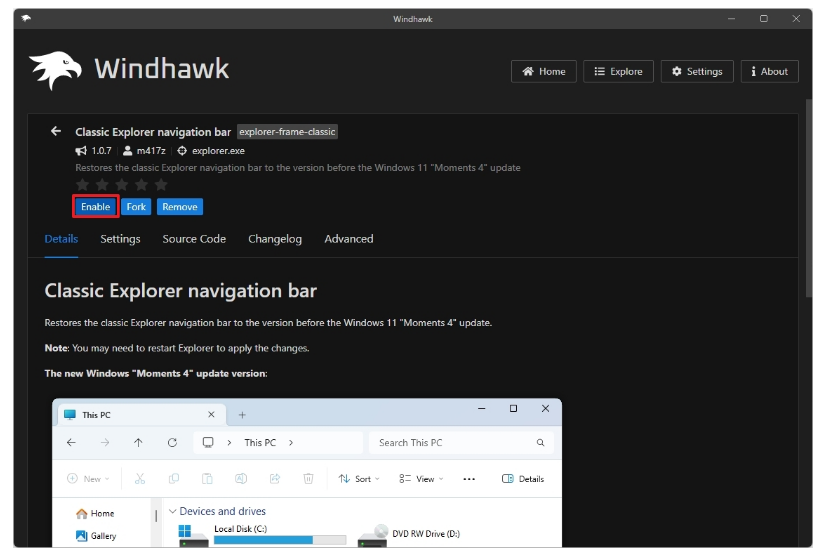Enable the Classic Explorer navigation bar mod
Screen dimensions: 826x557
point(95,207)
